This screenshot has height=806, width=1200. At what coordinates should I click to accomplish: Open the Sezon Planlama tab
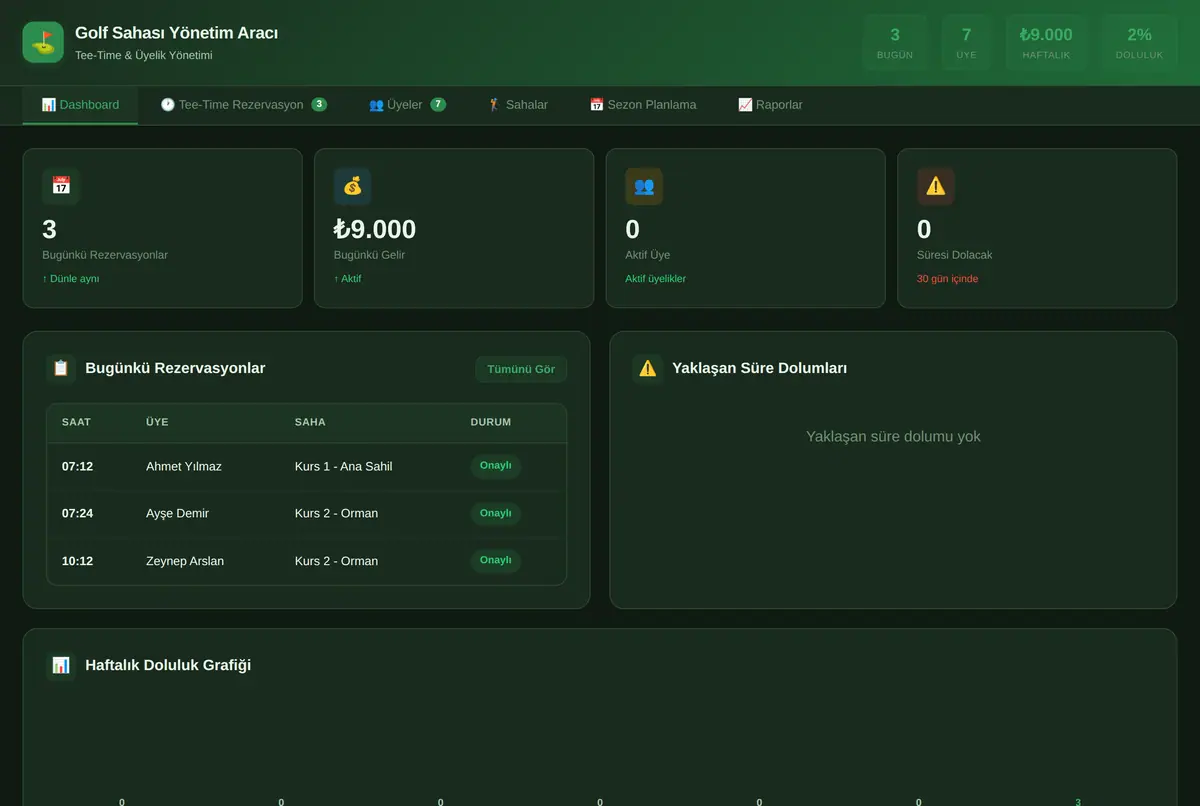tap(643, 105)
